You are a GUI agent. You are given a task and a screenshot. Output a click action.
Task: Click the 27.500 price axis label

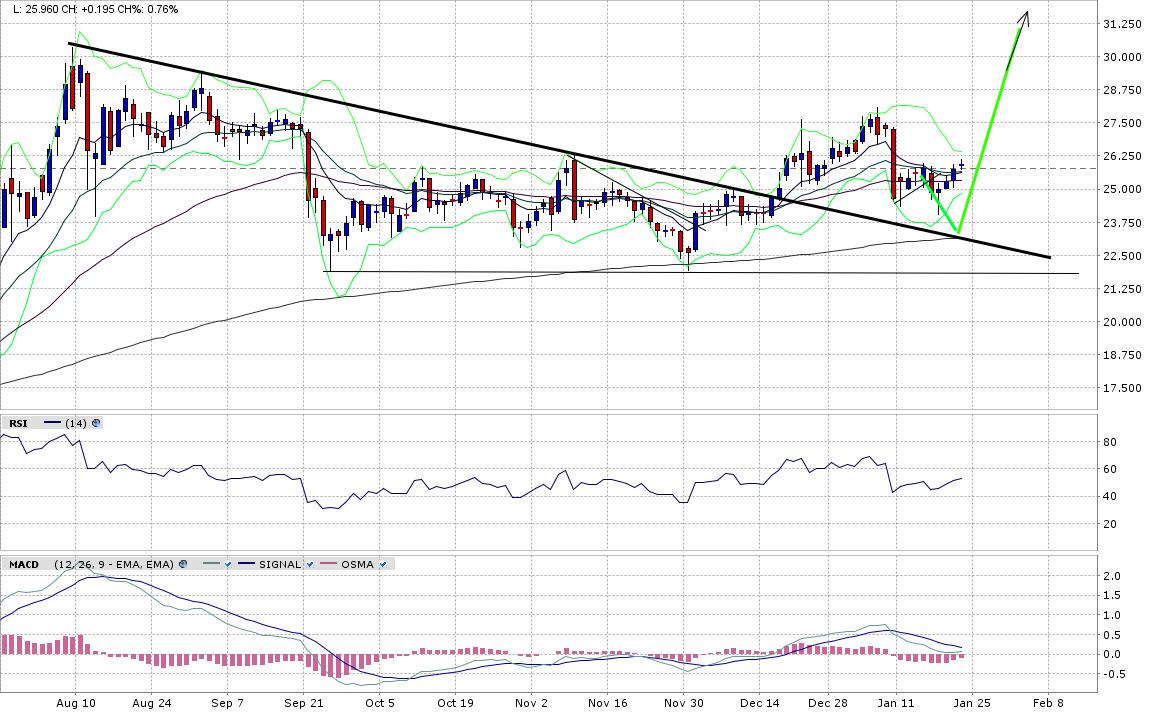point(1122,123)
